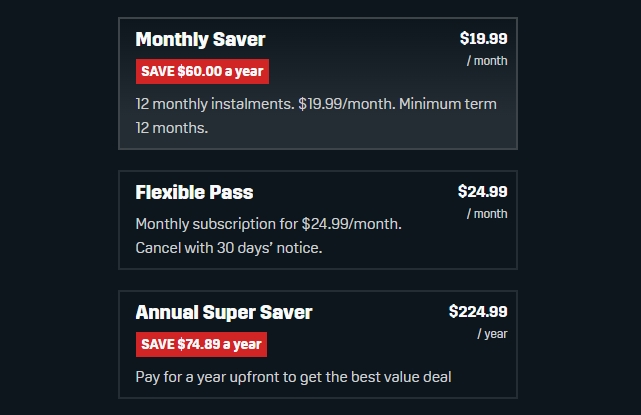The height and width of the screenshot is (415, 641).
Task: Click the Pay for a year upfront description
Action: coord(293,377)
